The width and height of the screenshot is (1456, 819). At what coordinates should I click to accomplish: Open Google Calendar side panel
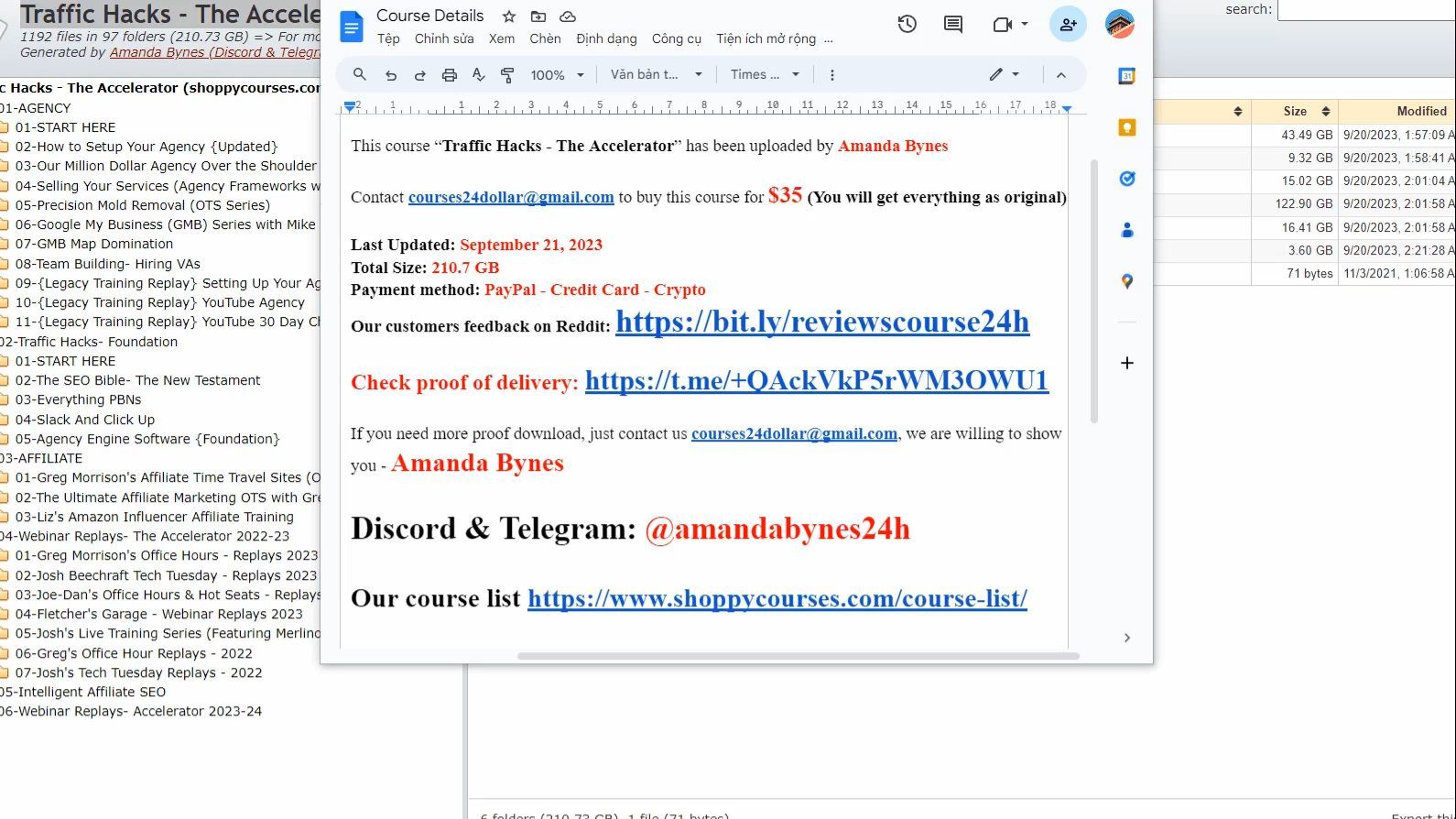[1127, 76]
